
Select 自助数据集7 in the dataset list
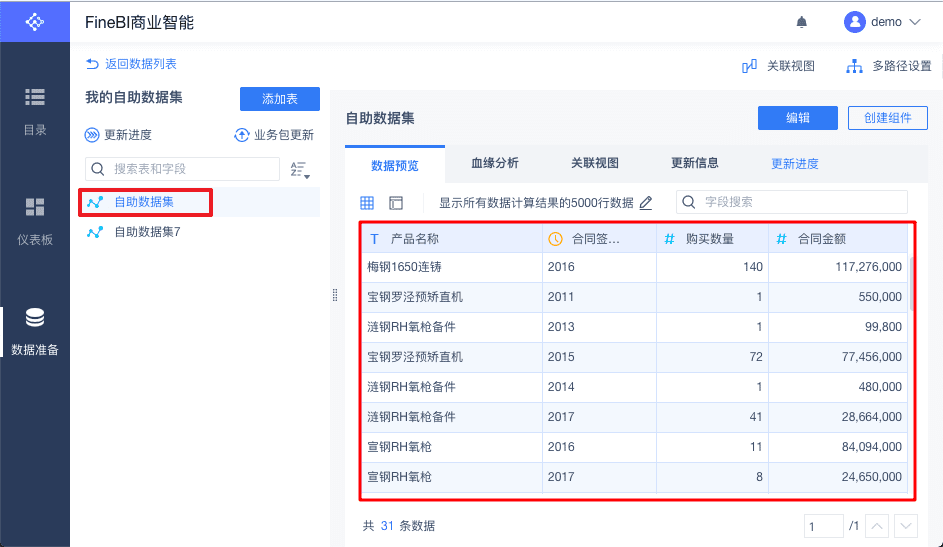pyautogui.click(x=147, y=232)
